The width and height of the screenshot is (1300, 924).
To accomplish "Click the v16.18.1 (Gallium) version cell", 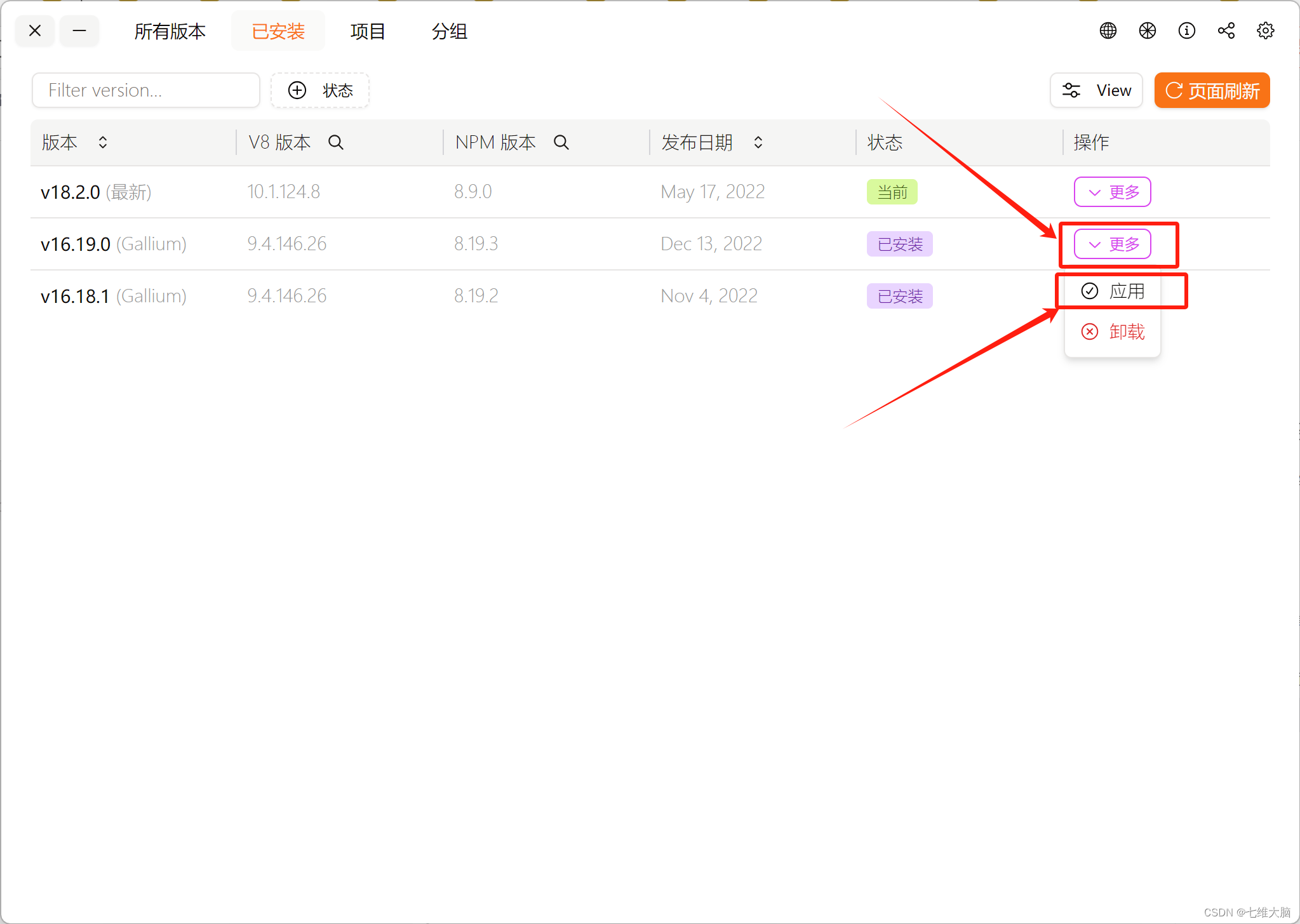I will tap(114, 296).
